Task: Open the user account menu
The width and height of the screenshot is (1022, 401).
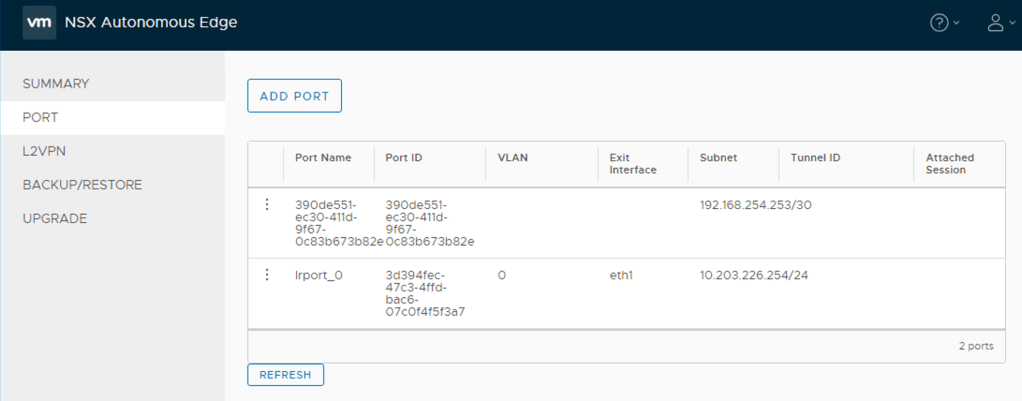Action: [1000, 23]
